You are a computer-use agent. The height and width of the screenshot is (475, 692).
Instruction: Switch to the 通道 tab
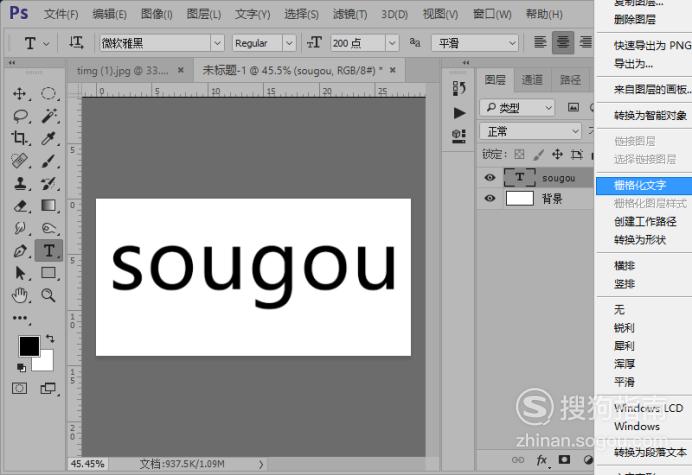(x=532, y=80)
